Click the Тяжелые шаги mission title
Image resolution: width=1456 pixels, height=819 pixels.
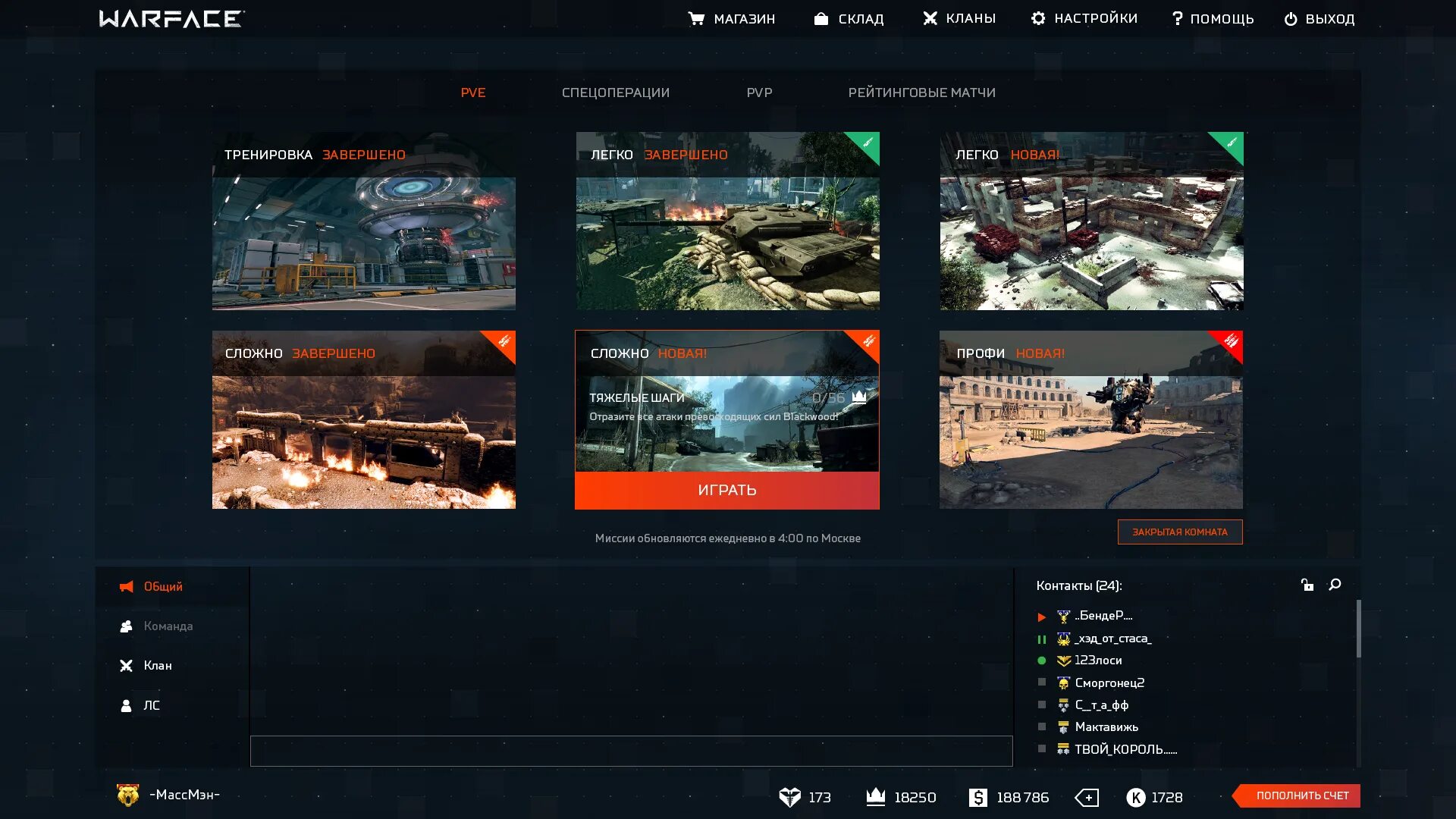[637, 397]
